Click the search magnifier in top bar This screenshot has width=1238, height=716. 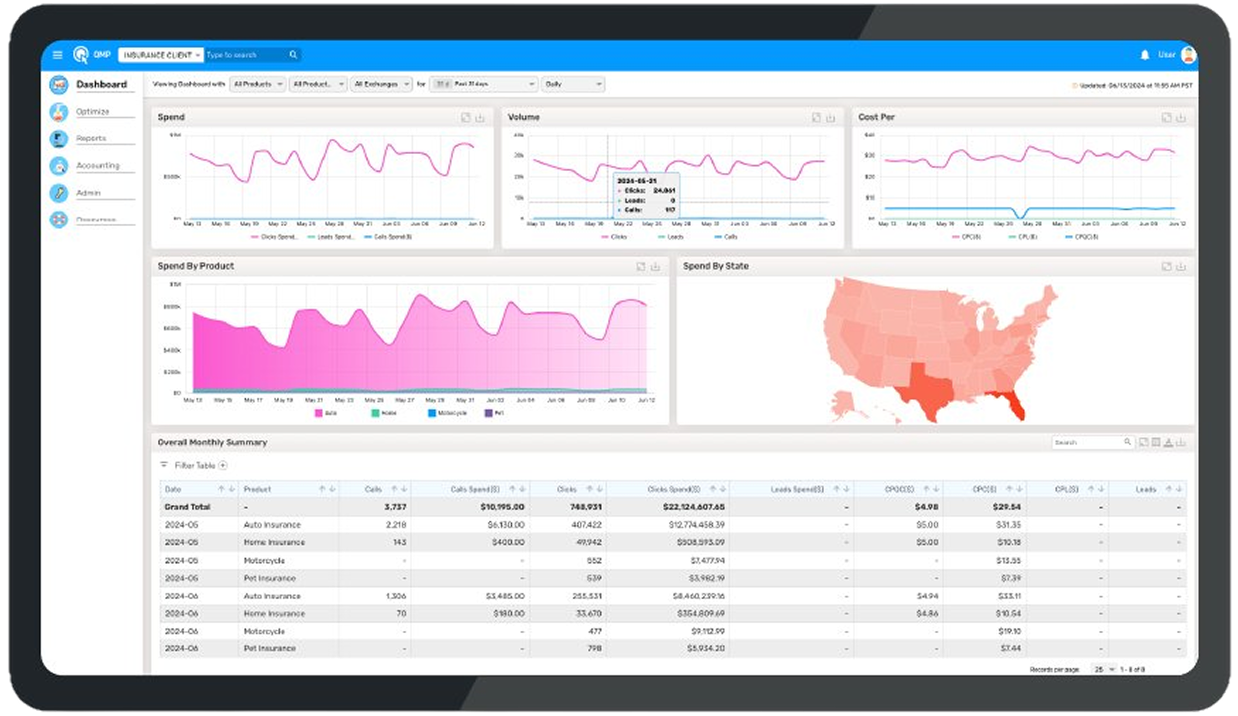tap(293, 55)
